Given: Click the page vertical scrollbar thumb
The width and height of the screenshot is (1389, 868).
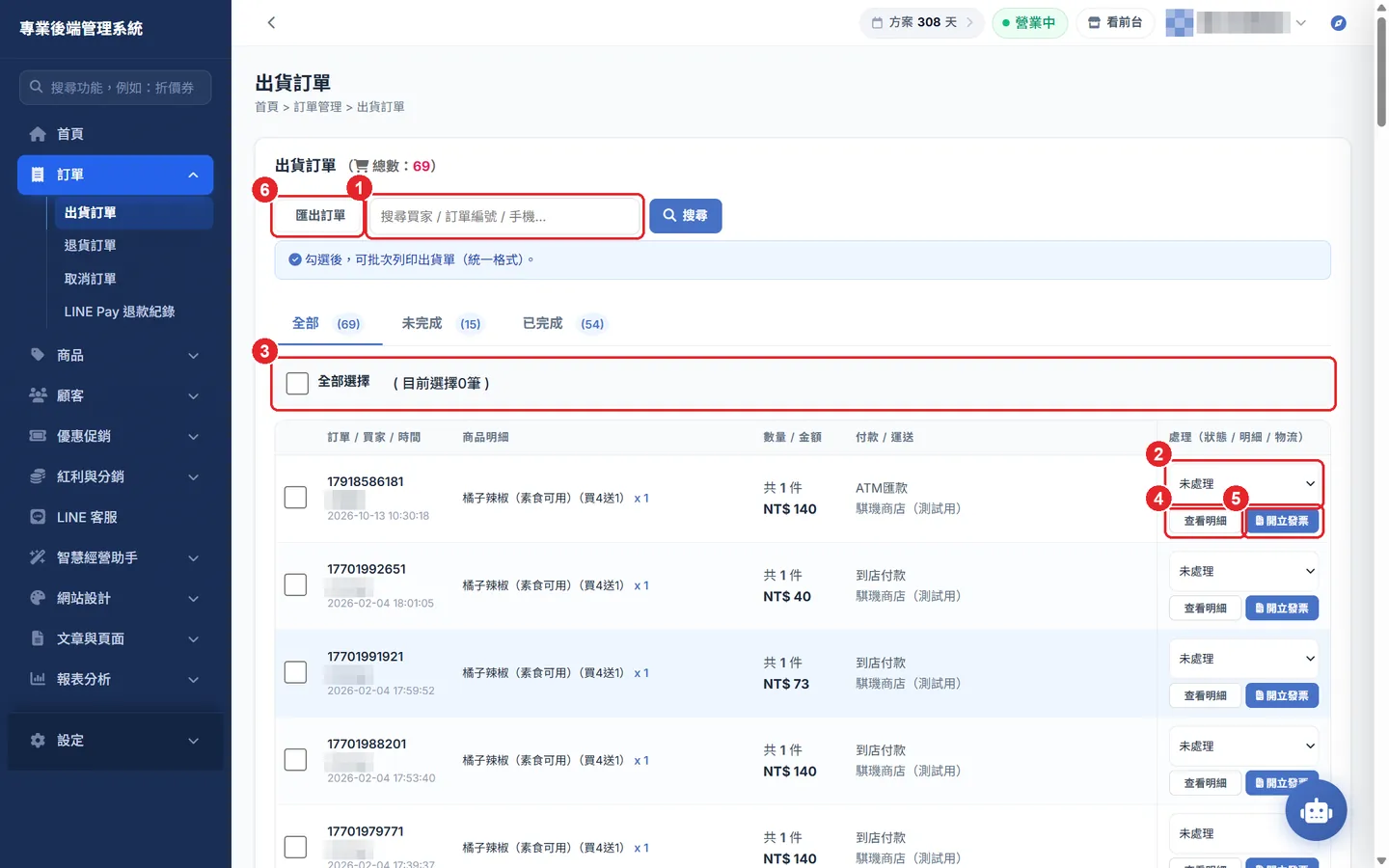Looking at the screenshot, I should [x=1381, y=72].
